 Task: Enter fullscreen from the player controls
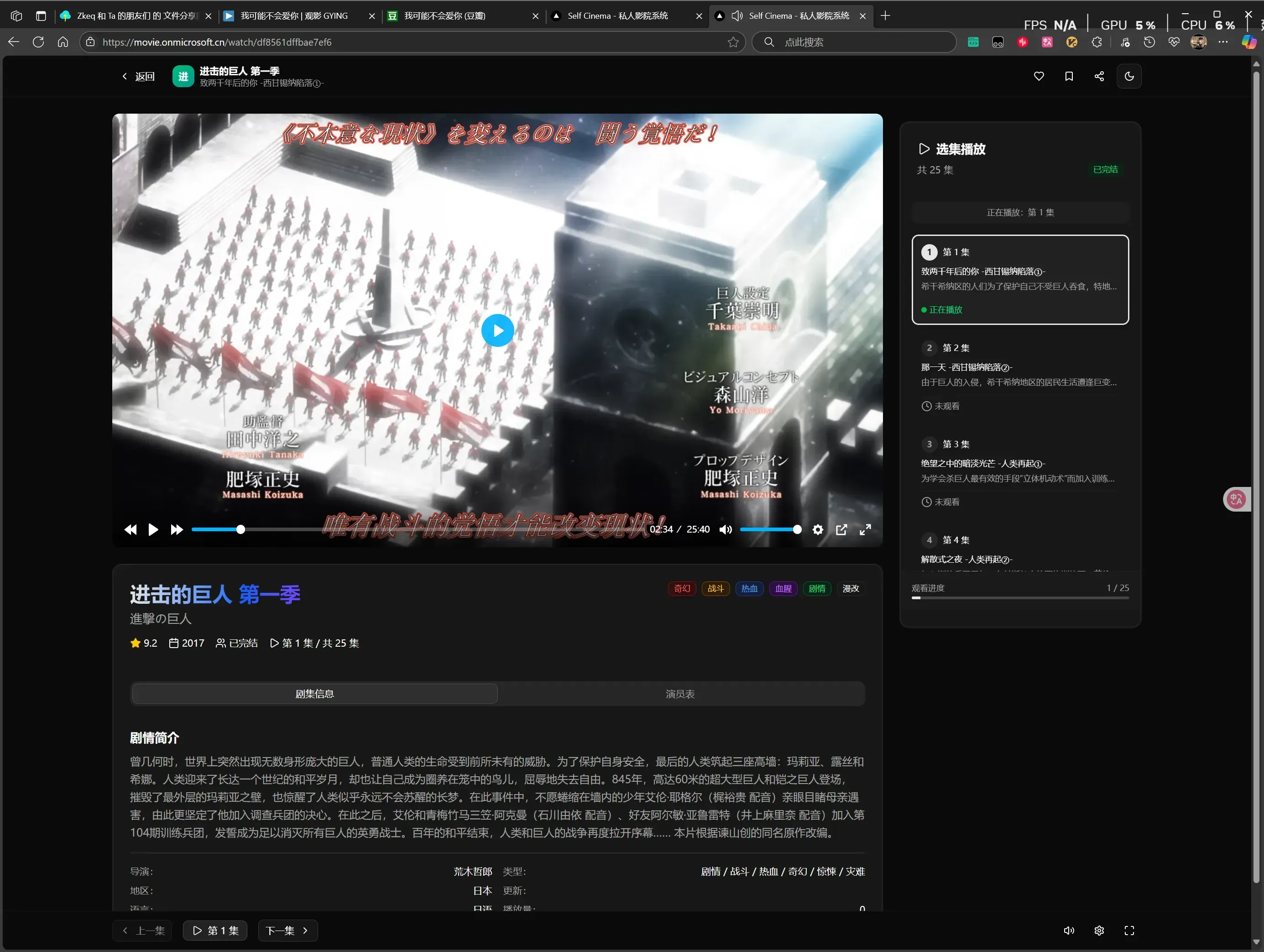pyautogui.click(x=865, y=530)
